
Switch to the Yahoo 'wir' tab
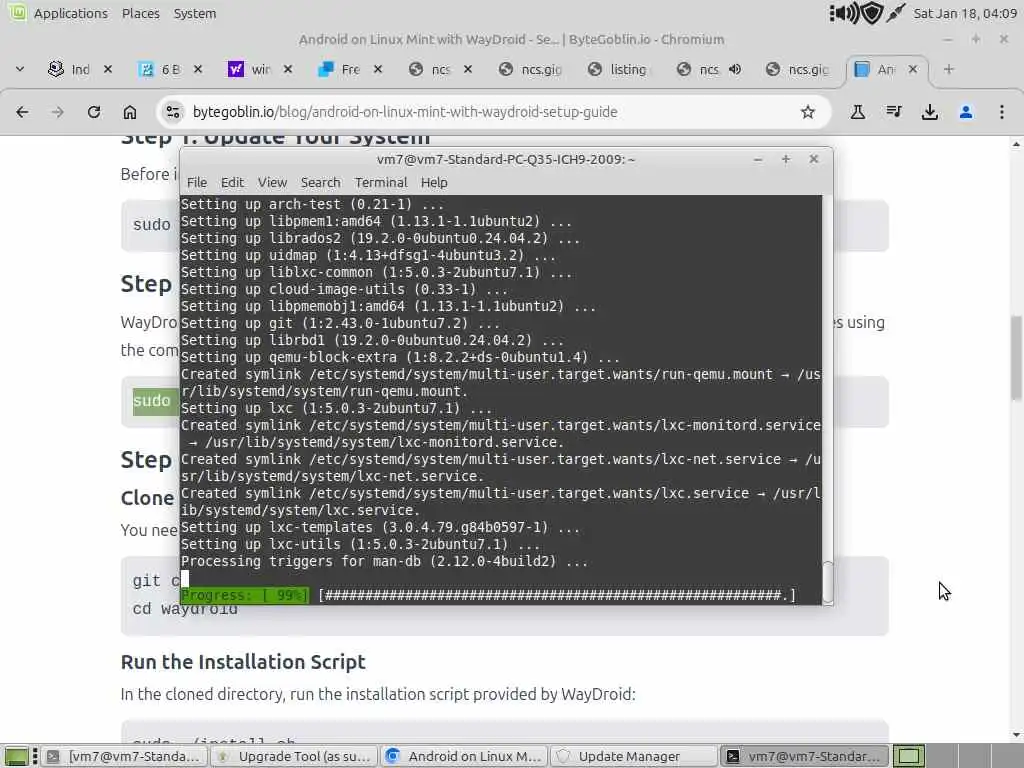pyautogui.click(x=251, y=69)
